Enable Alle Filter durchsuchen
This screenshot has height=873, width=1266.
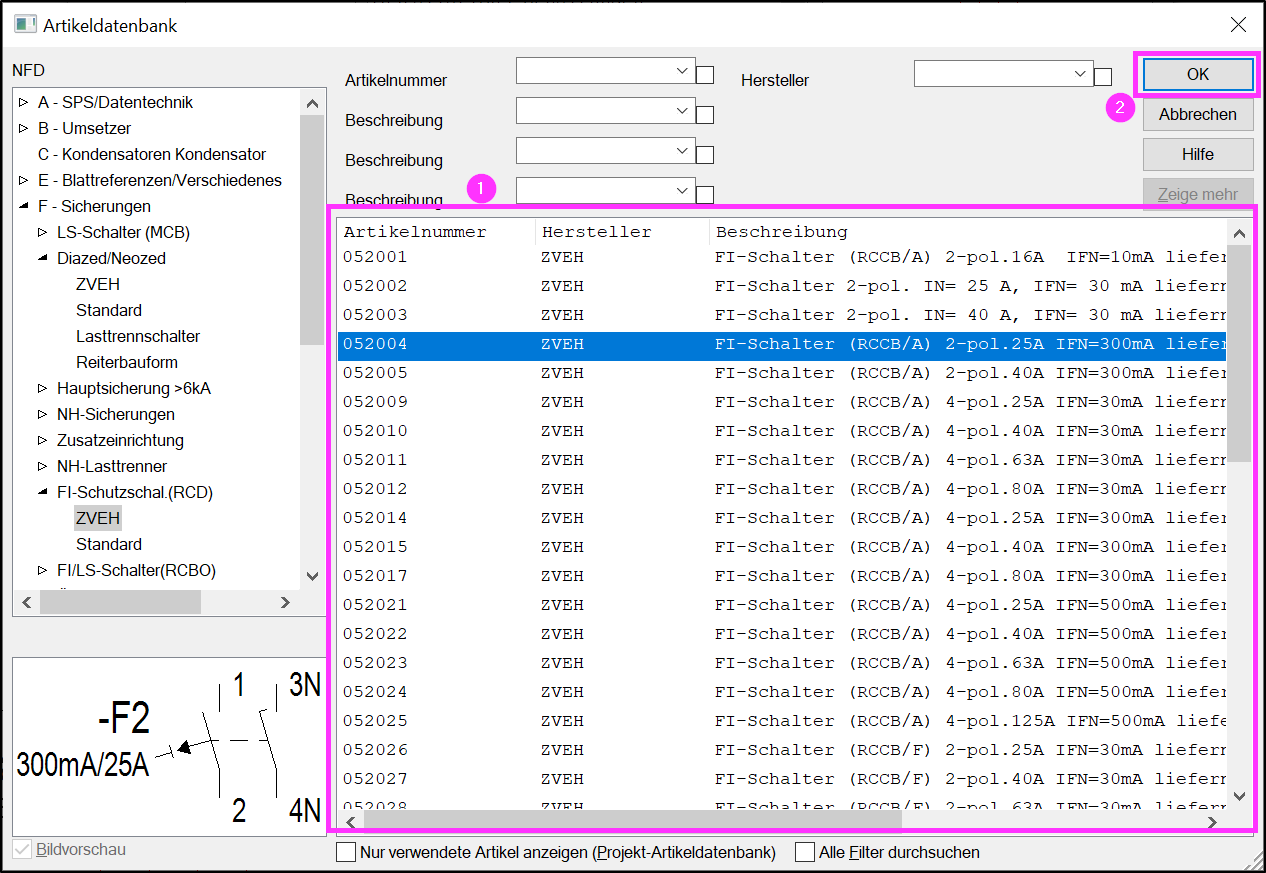804,852
